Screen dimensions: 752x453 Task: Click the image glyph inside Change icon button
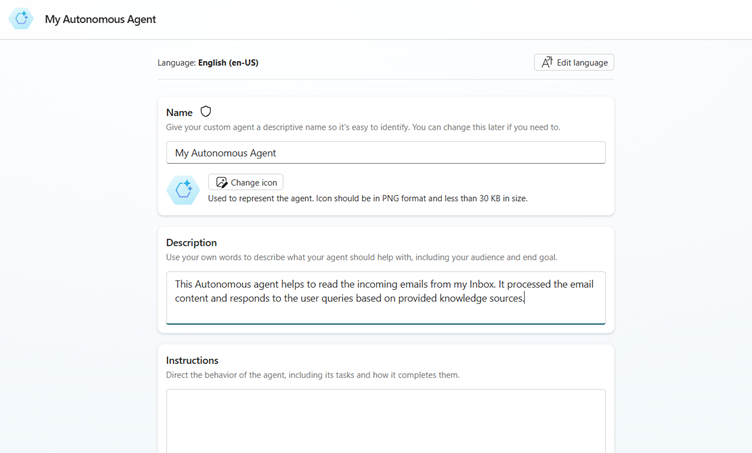coord(222,183)
